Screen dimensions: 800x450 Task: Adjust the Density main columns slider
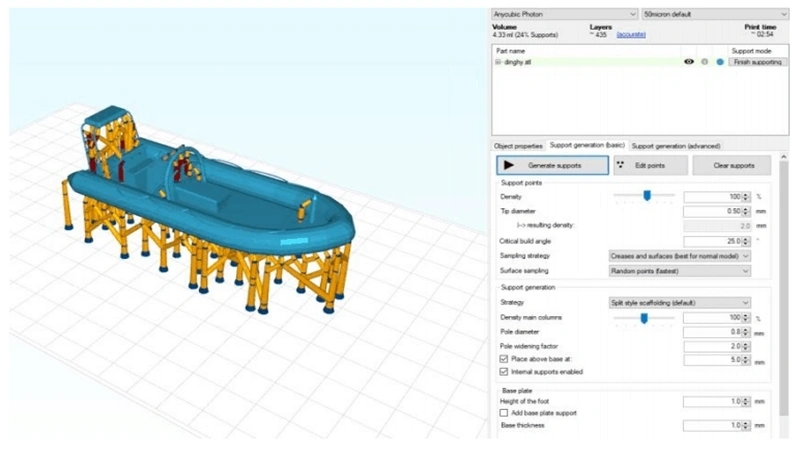pos(644,318)
